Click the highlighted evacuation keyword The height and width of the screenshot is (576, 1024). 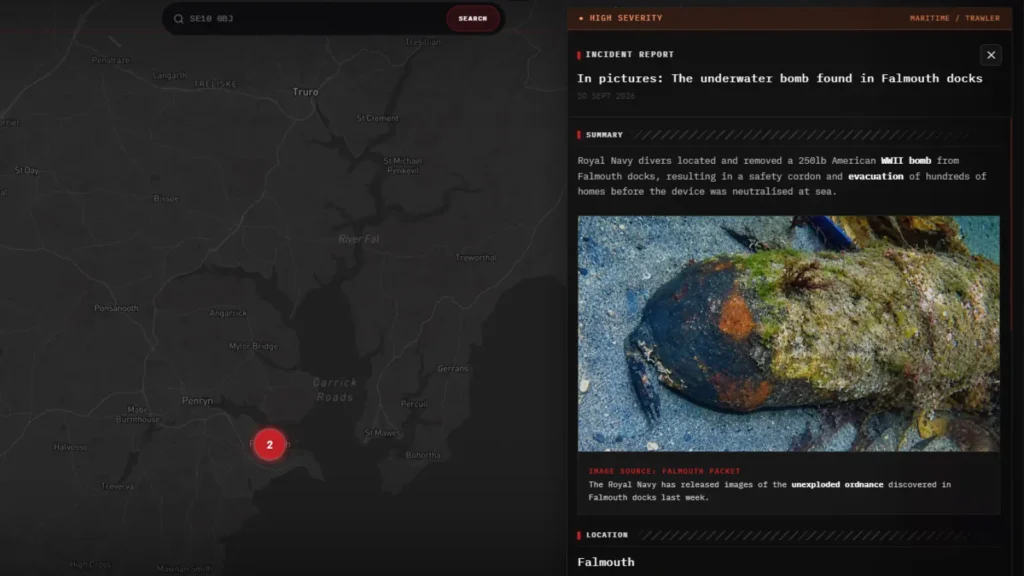click(x=875, y=176)
